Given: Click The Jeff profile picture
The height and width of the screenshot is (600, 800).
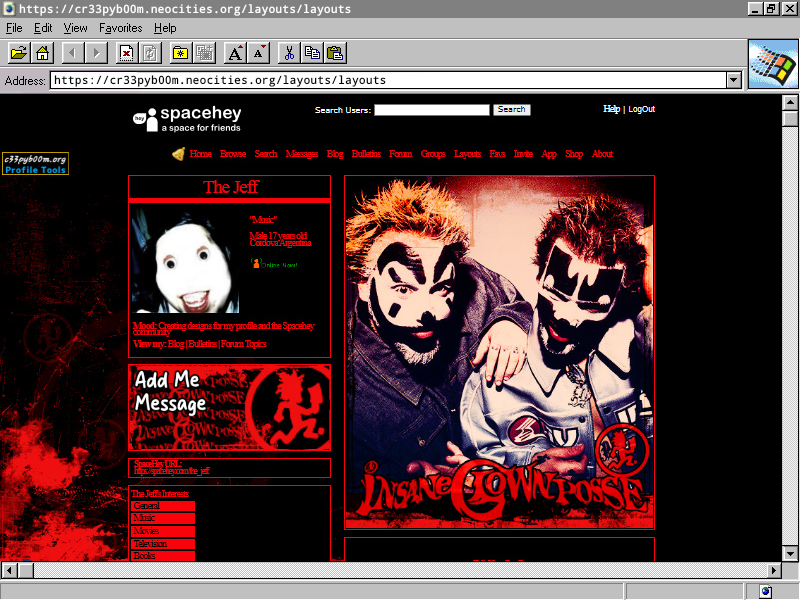Looking at the screenshot, I should click(x=185, y=260).
